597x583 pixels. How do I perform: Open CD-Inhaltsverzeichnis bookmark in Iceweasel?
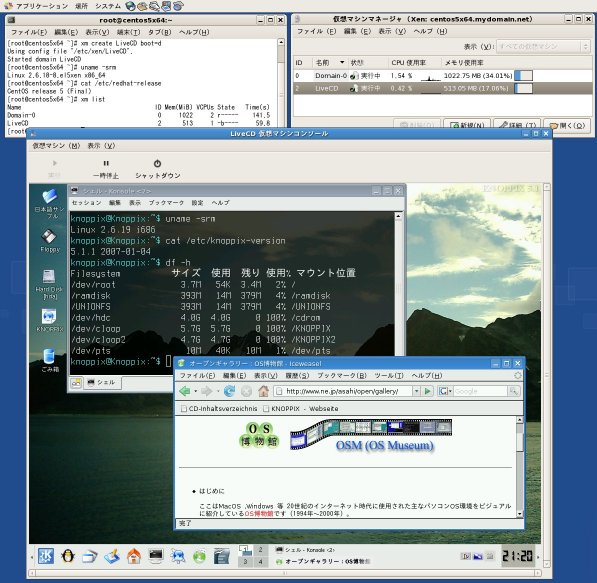pyautogui.click(x=219, y=409)
